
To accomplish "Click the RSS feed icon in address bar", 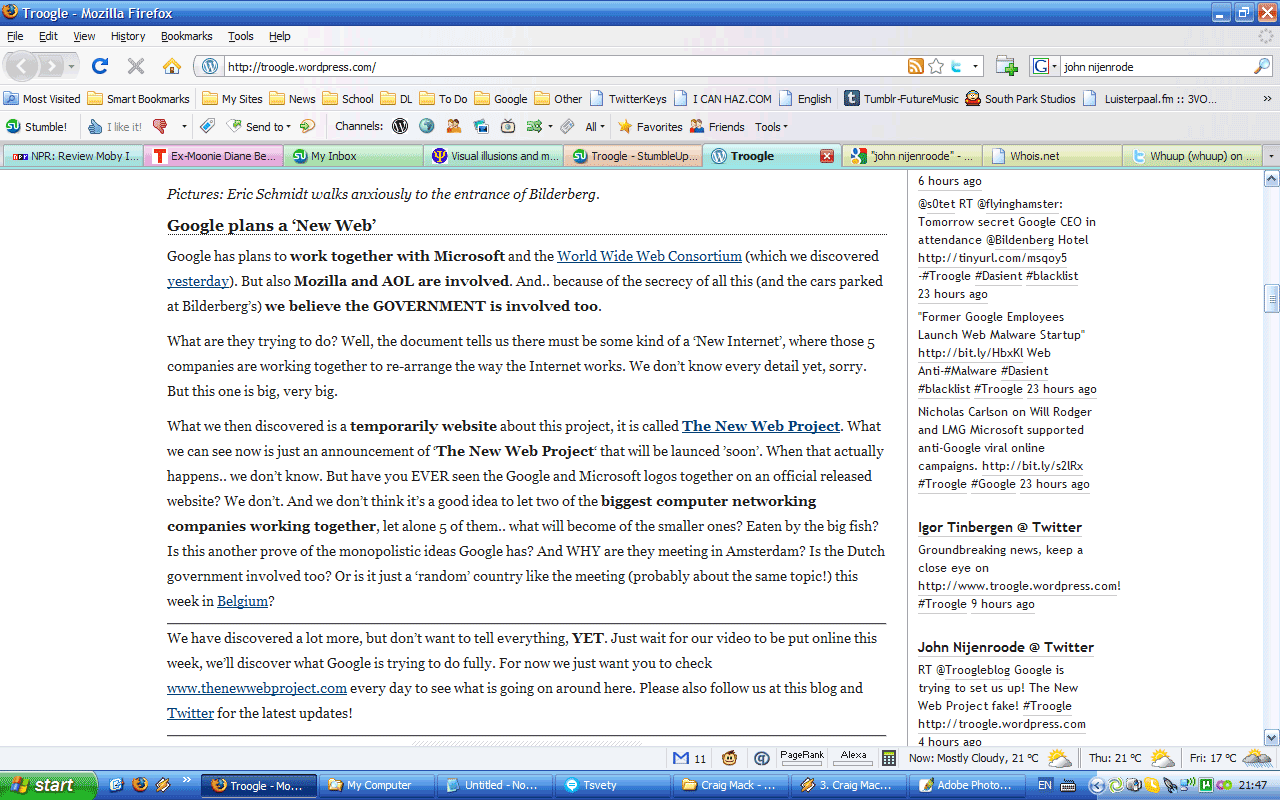I will click(915, 66).
